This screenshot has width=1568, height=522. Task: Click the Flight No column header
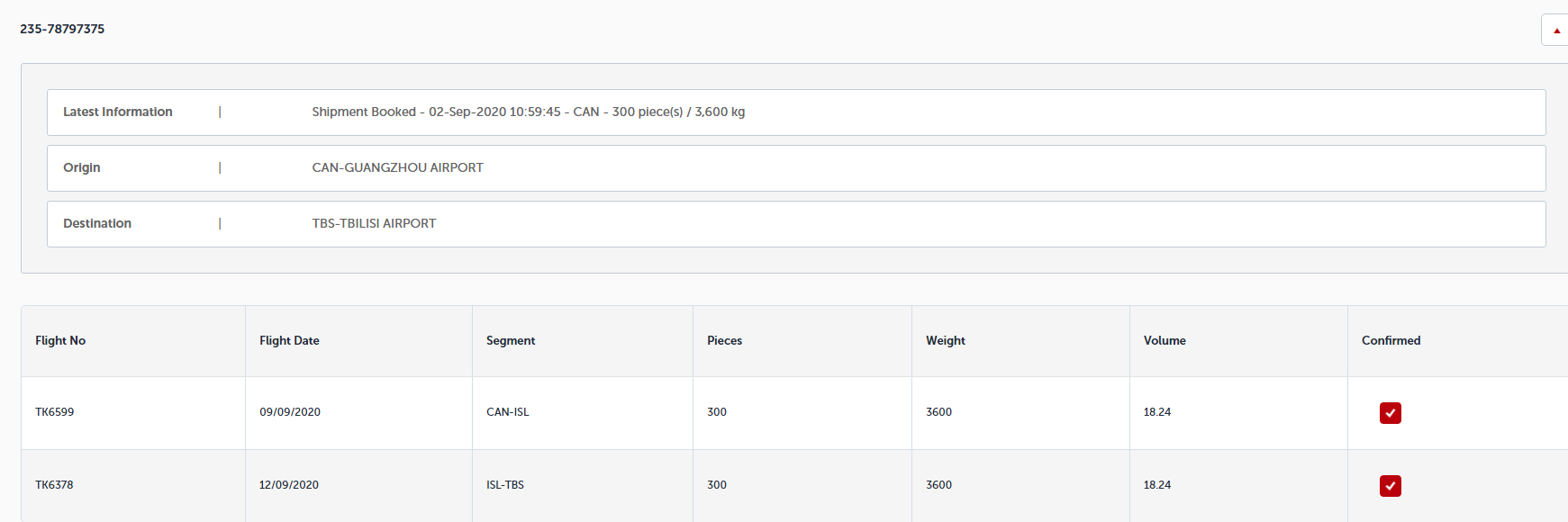tap(60, 341)
